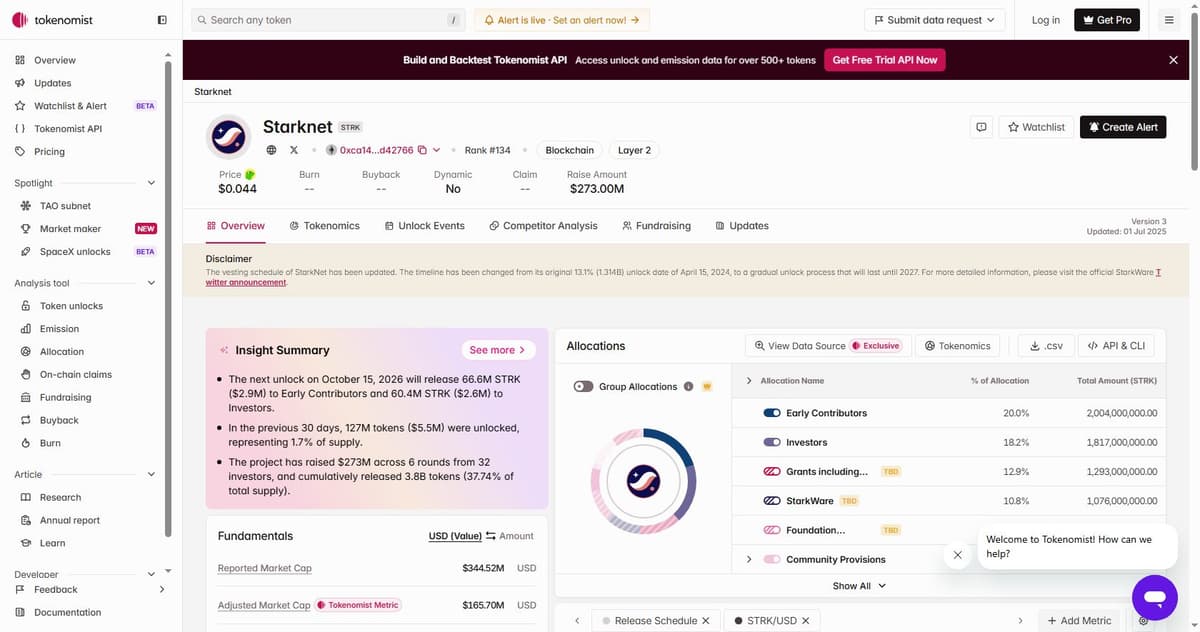Screen dimensions: 1200x632
Task: Download allocations .csv
Action: pos(1046,346)
